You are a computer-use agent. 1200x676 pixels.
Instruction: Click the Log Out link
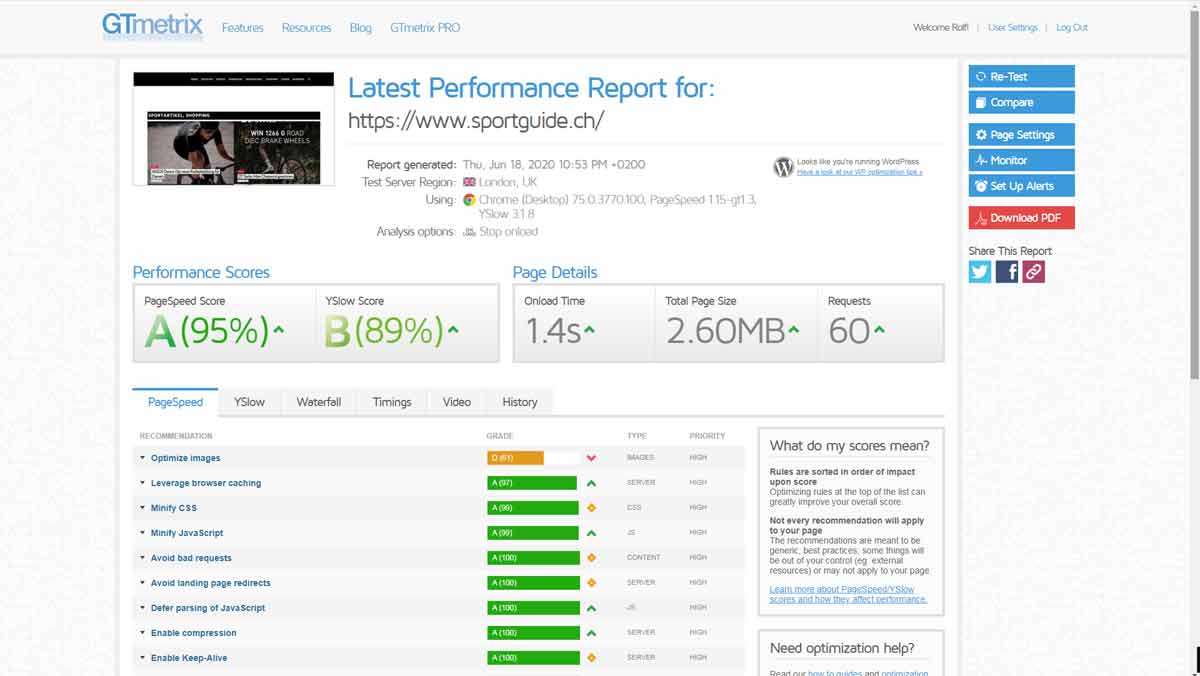(1072, 28)
